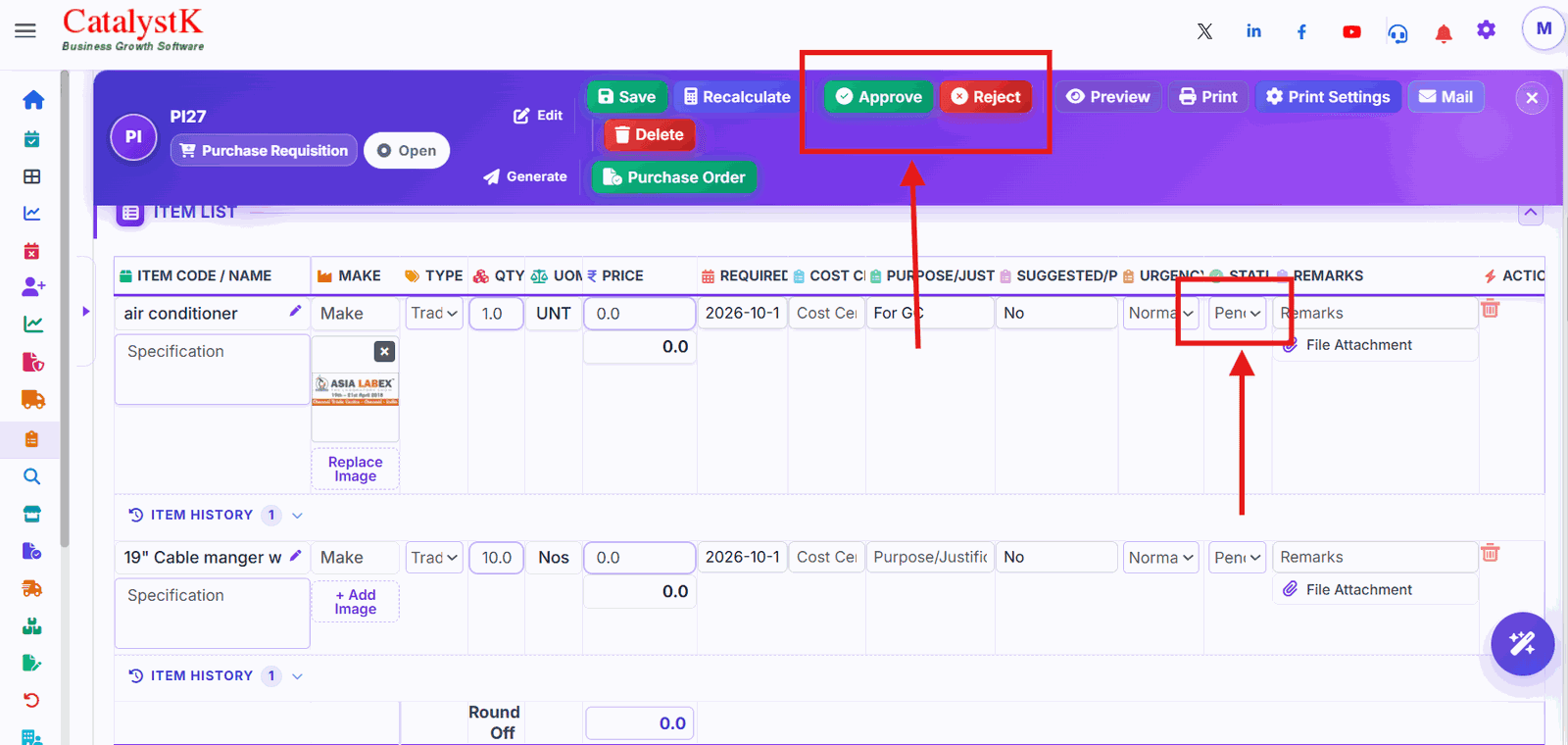Click the Round Off amount field
1568x745 pixels.
[x=640, y=723]
